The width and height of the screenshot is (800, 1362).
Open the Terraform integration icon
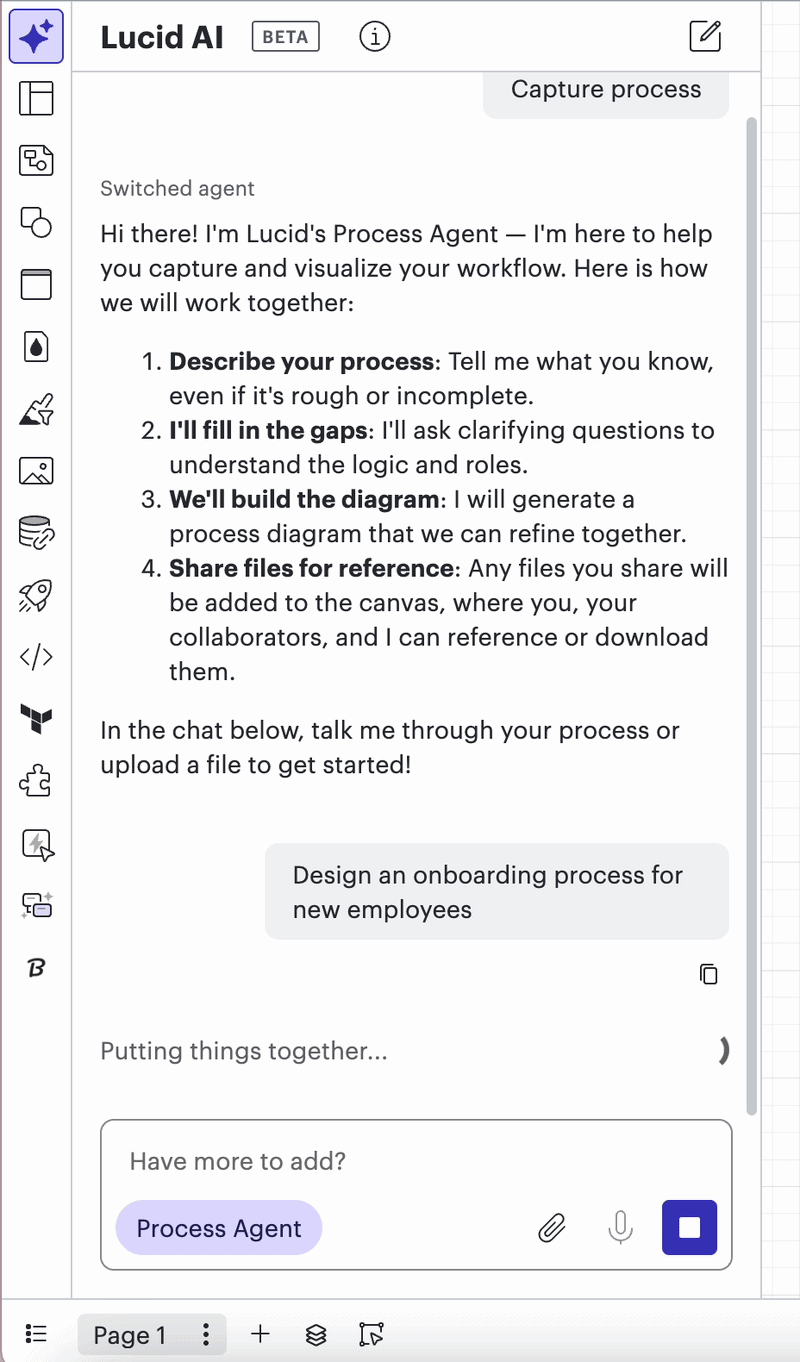pyautogui.click(x=36, y=718)
